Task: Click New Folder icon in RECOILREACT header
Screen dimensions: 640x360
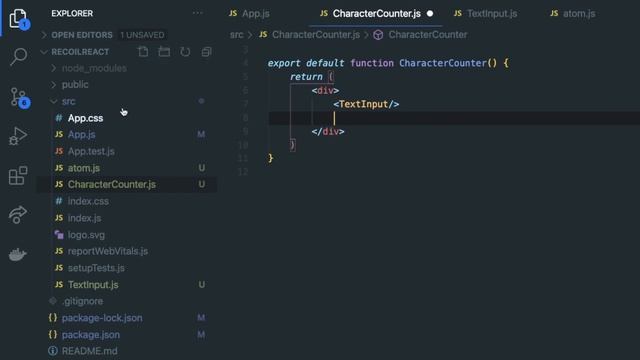Action: tap(164, 52)
